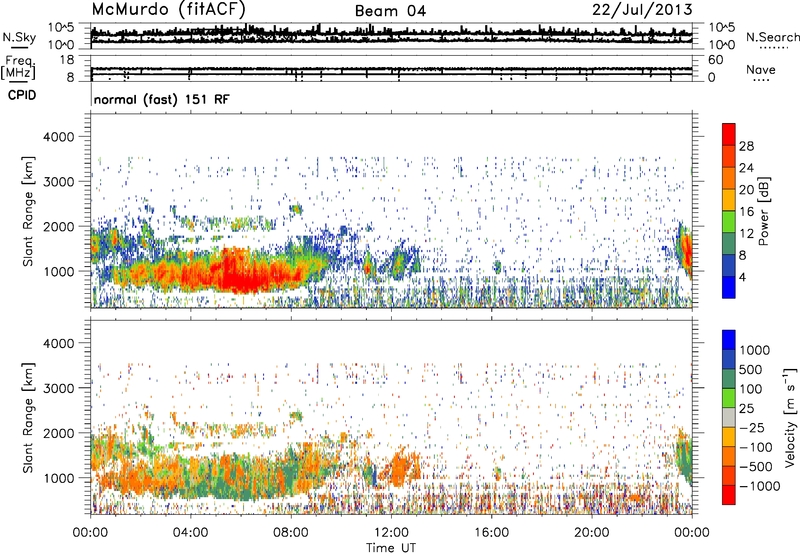Image resolution: width=800 pixels, height=554 pixels.
Task: Click the 12:00 time tick label
Action: tap(391, 533)
